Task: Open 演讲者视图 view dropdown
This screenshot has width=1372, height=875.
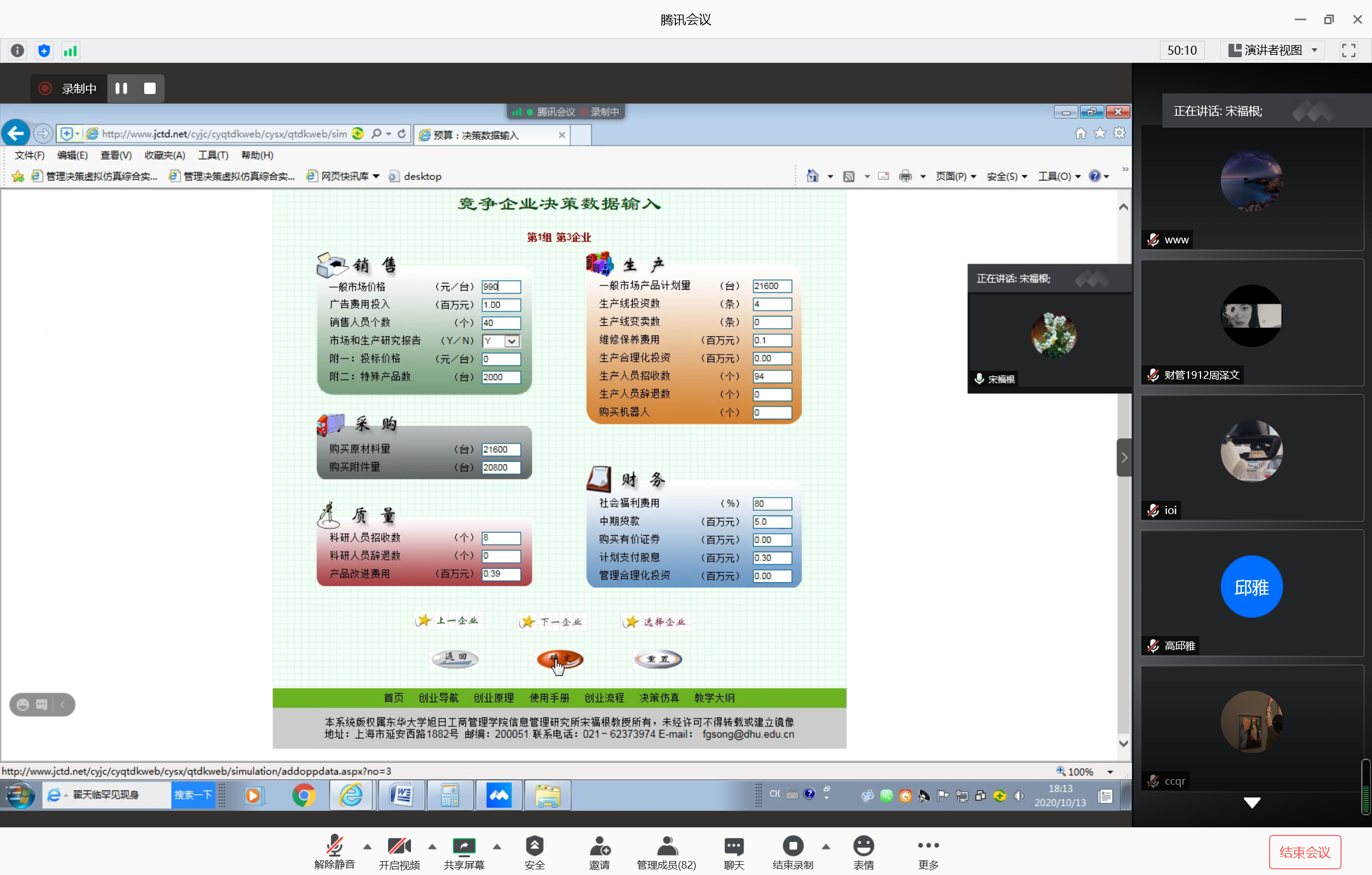Action: coord(1273,50)
